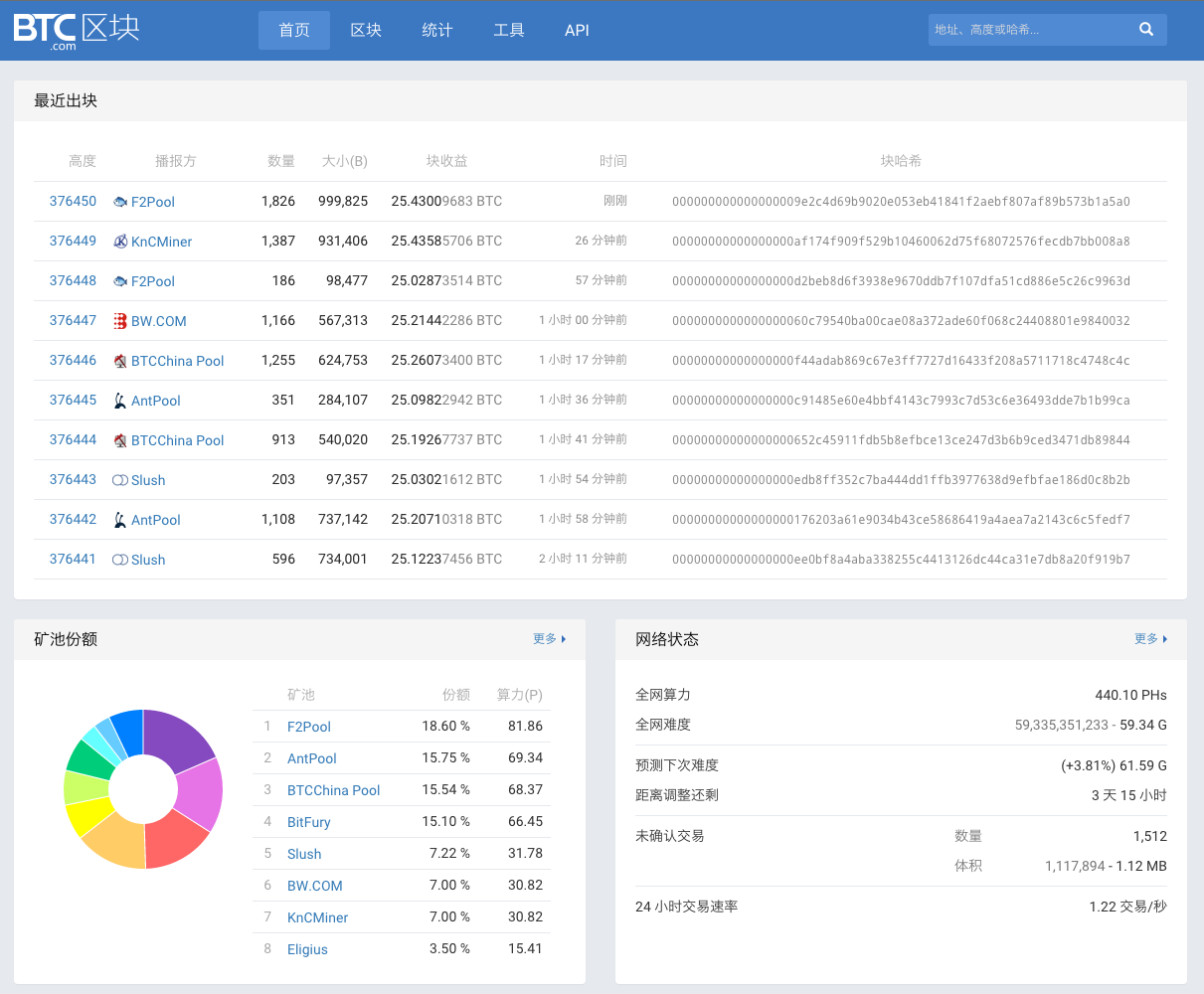The width and height of the screenshot is (1204, 994).
Task: Select F2Pool in the pool share table
Action: click(x=309, y=727)
